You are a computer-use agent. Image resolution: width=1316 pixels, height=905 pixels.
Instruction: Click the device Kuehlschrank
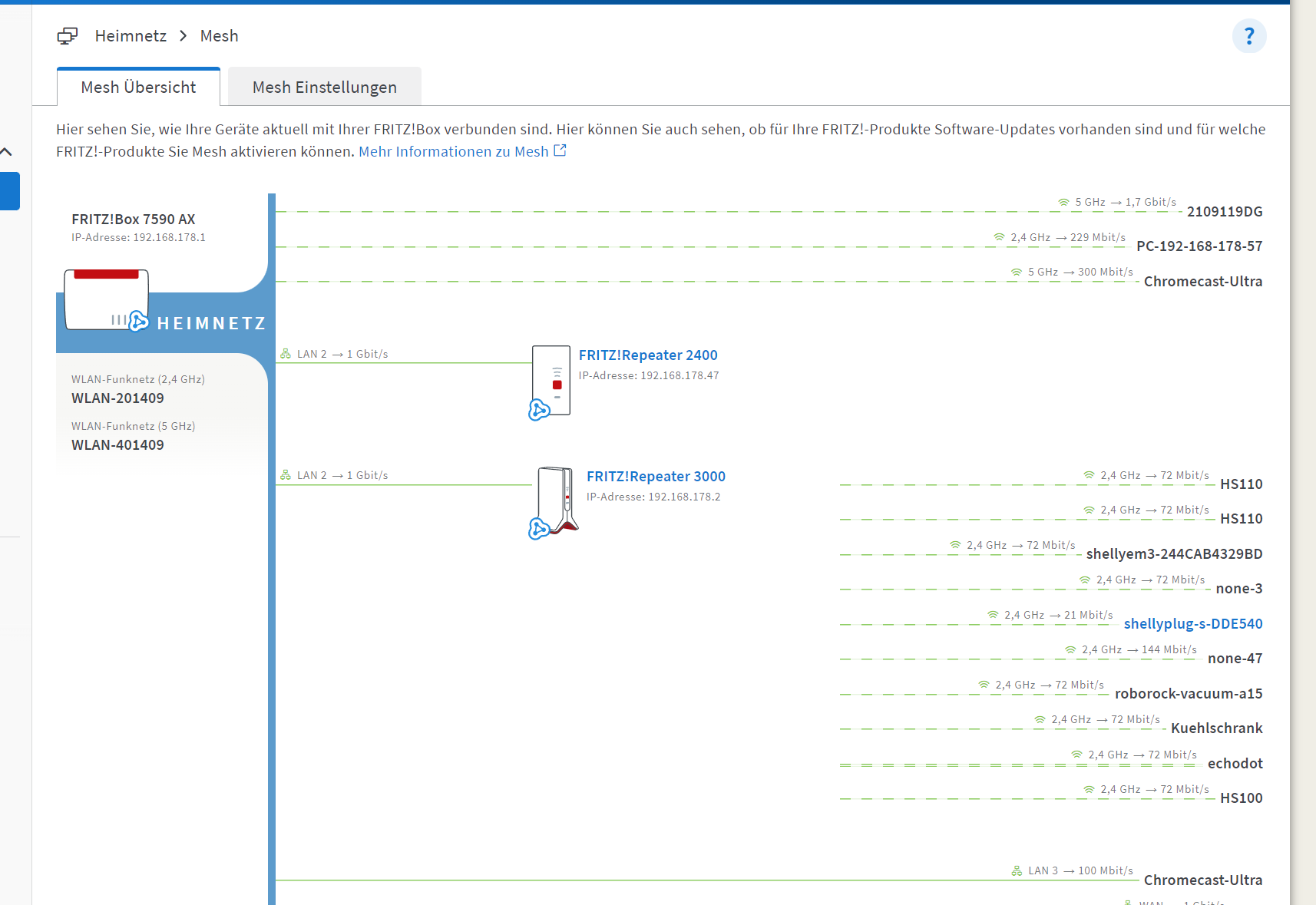[1217, 728]
